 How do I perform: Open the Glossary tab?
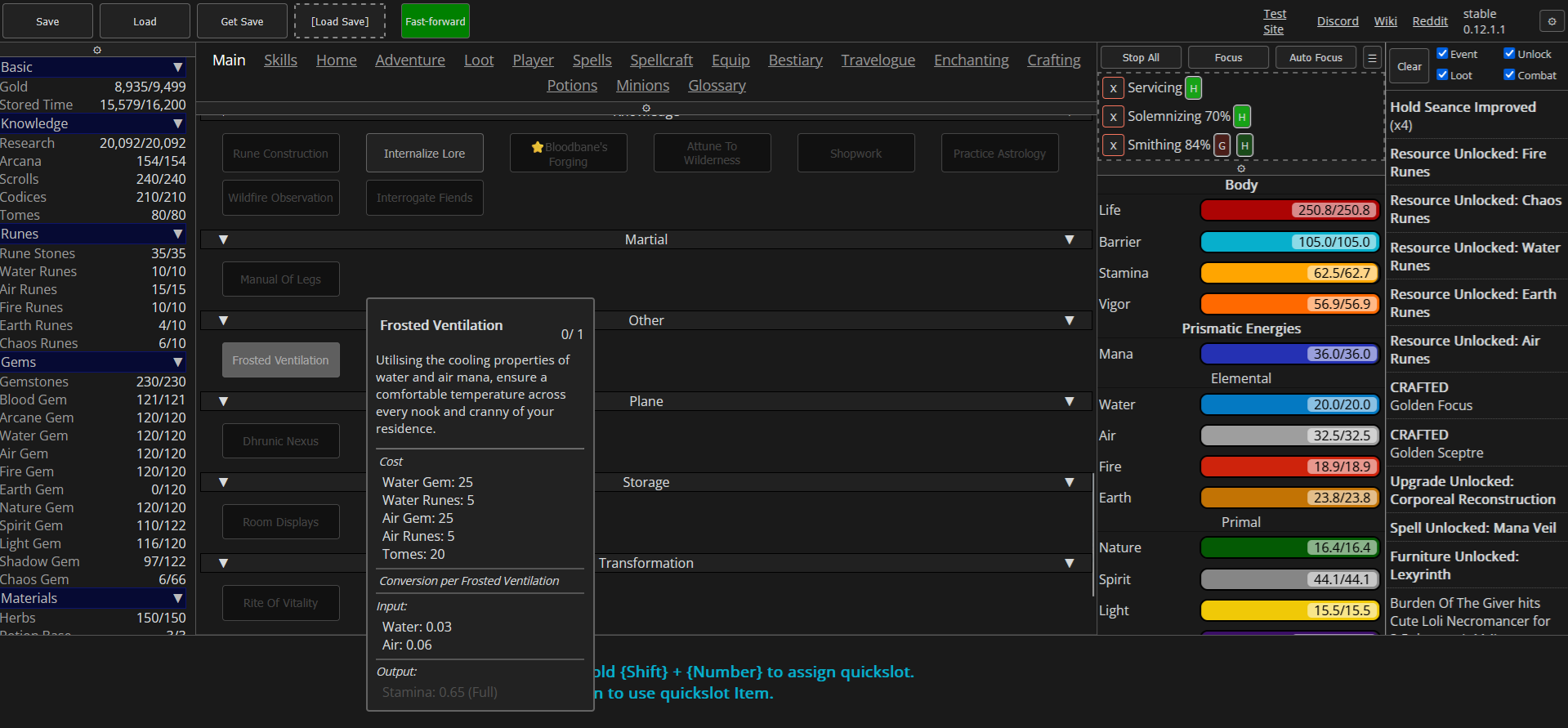pos(717,86)
